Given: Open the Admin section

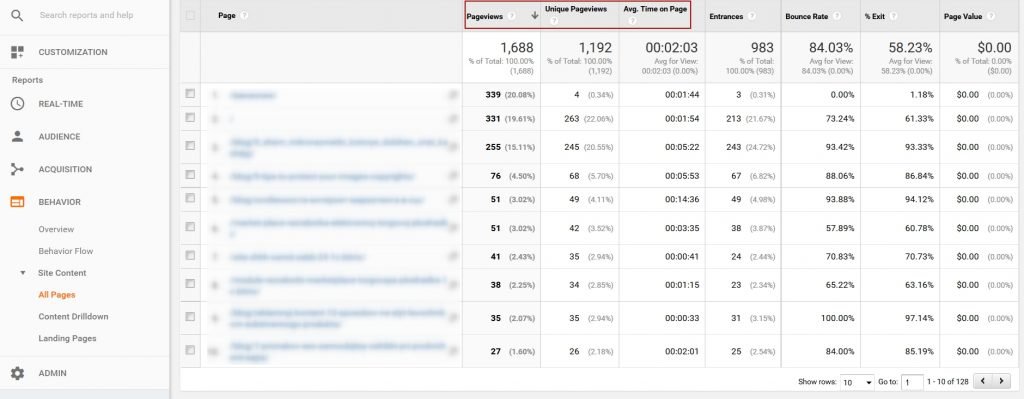Looking at the screenshot, I should pos(52,374).
